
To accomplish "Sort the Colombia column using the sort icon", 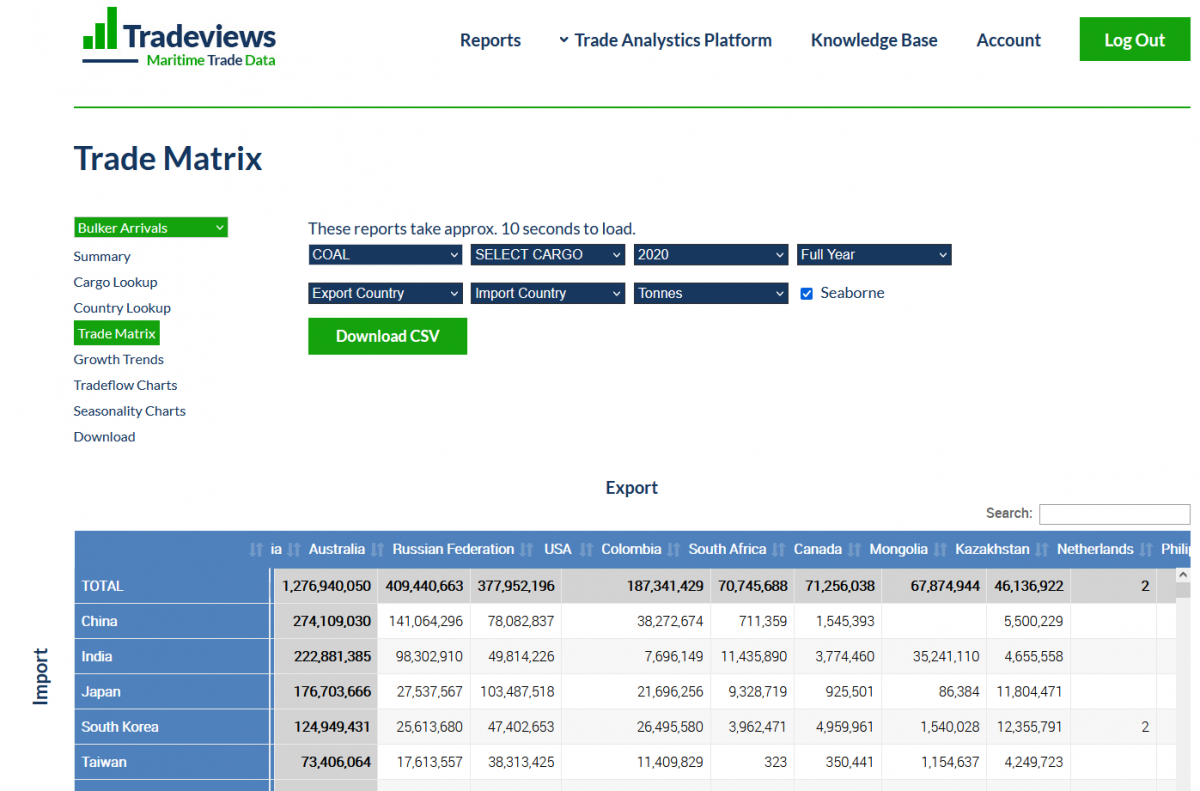I will tap(675, 549).
